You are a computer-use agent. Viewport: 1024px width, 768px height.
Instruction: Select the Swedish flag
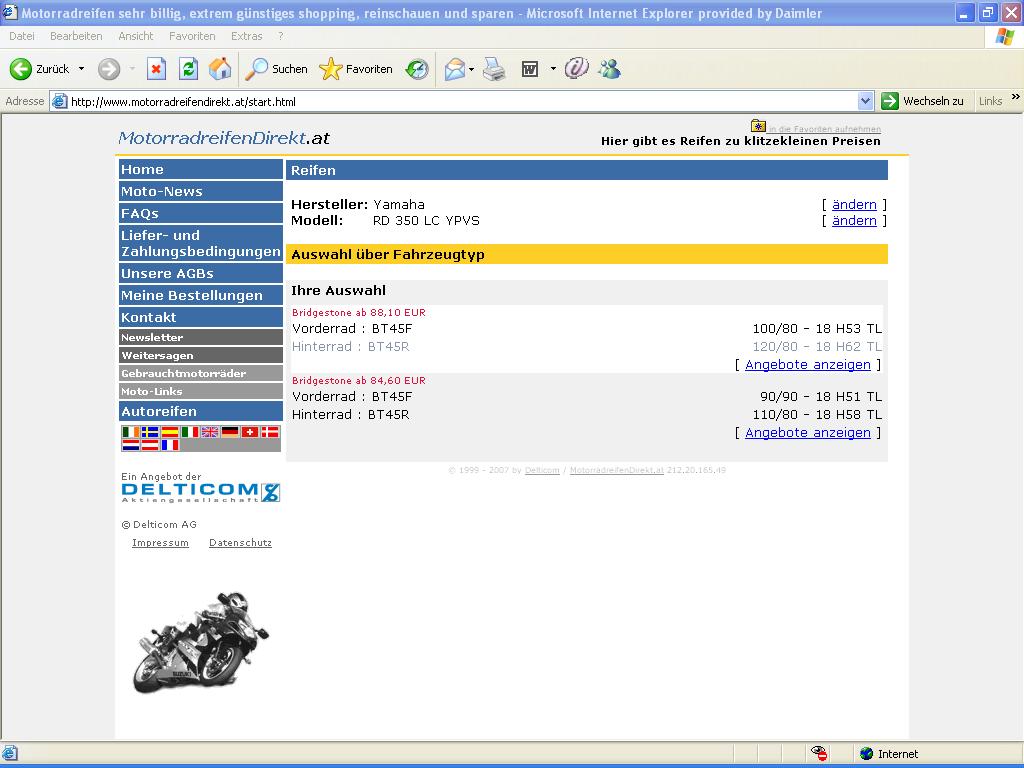tap(150, 432)
